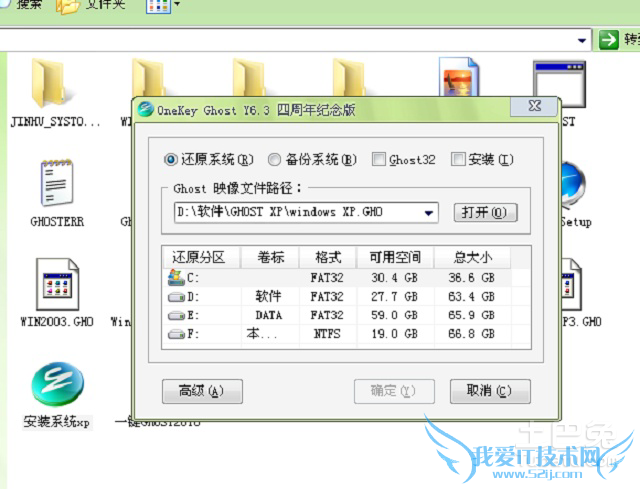Select the F: drive icon
Viewport: 640px width, 489px height.
pos(176,334)
